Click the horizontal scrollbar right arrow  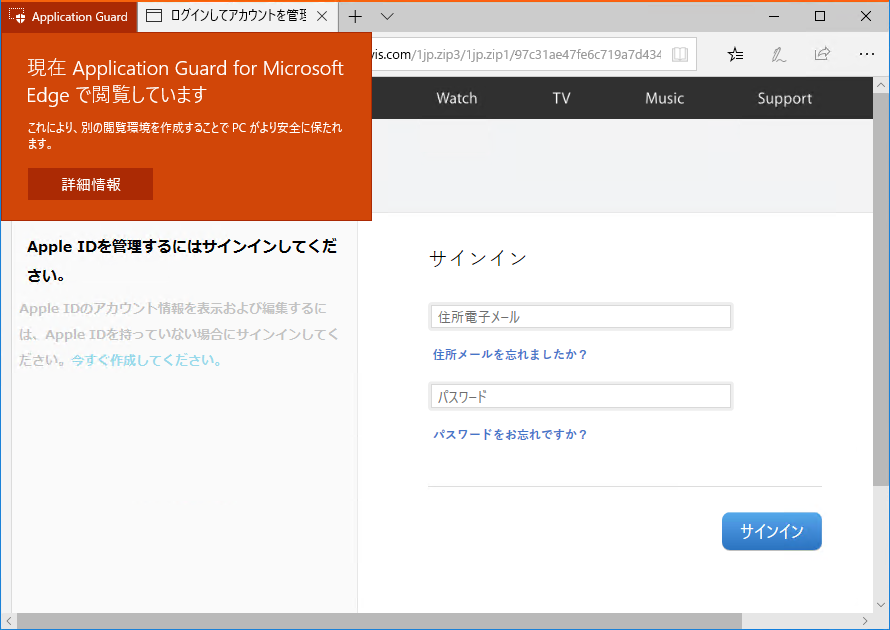(x=865, y=621)
